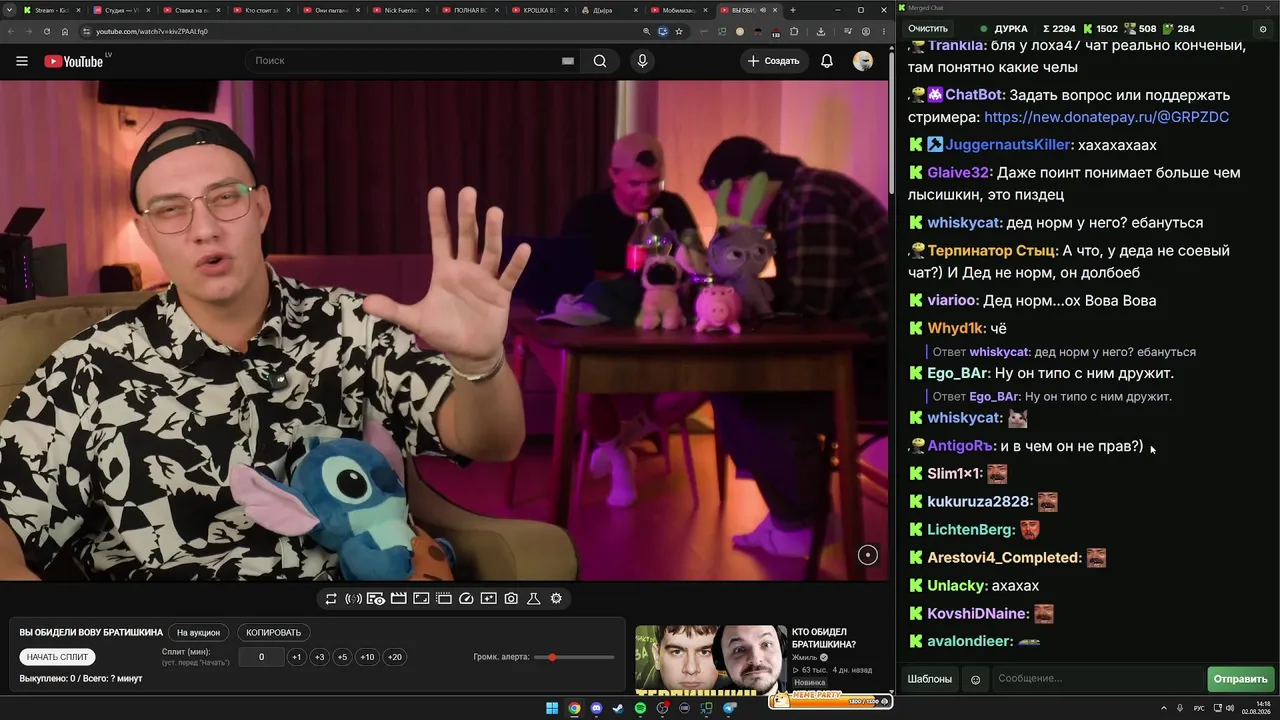The image size is (1280, 720).
Task: Adjust the 'Громк. алерта' volume slider
Action: [574, 657]
